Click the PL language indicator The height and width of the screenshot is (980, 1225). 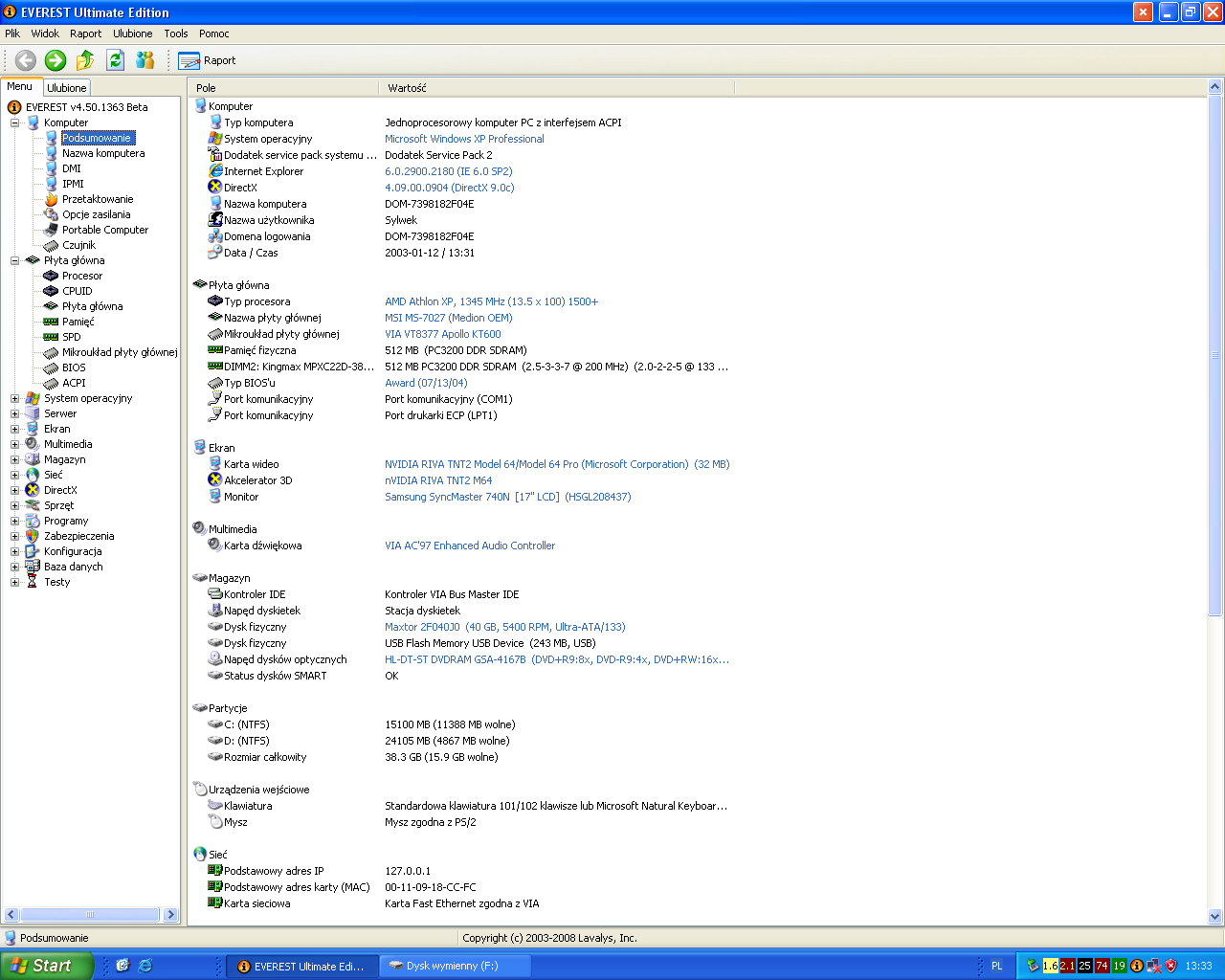coord(997,966)
